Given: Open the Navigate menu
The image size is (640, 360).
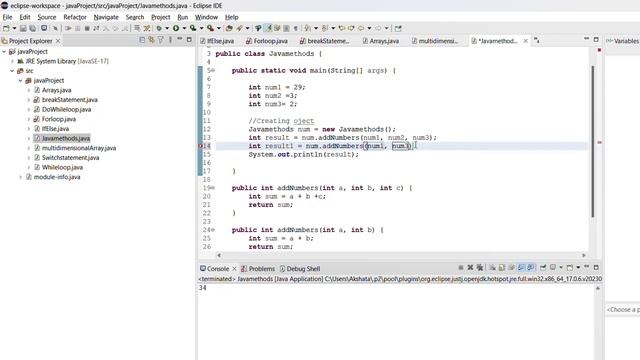Looking at the screenshot, I should [106, 17].
